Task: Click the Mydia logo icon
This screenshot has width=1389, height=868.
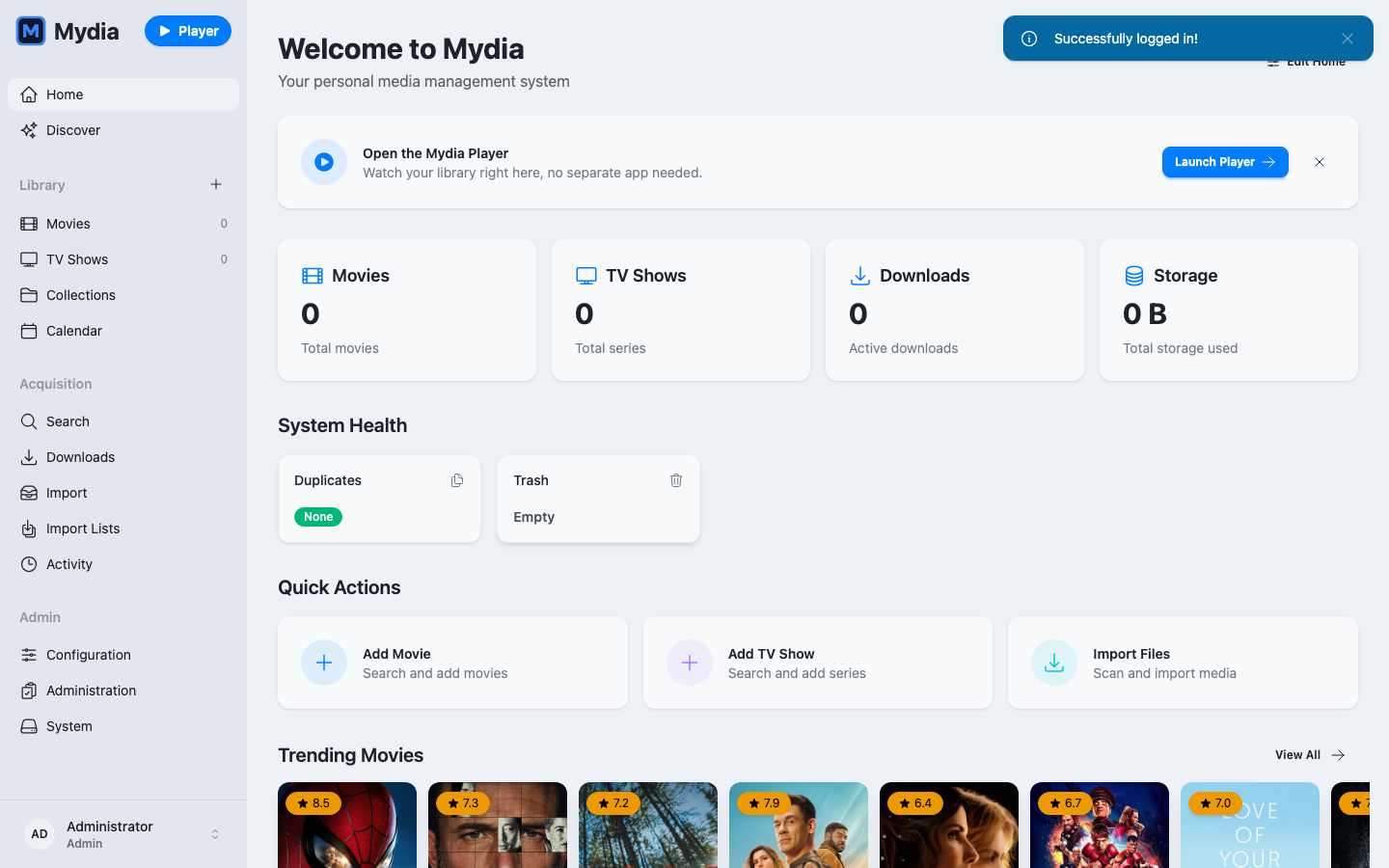Action: [x=31, y=31]
